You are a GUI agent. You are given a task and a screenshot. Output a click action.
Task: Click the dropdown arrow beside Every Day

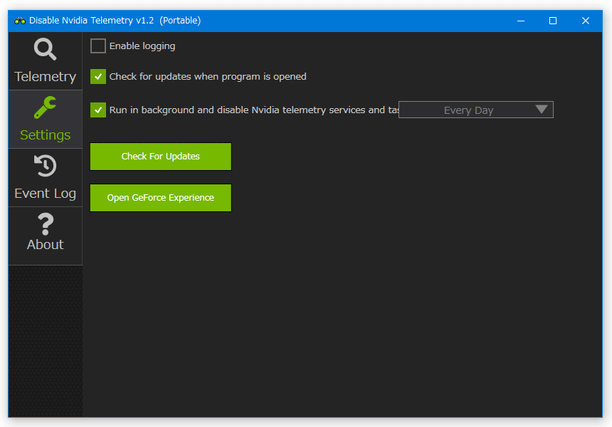(x=541, y=109)
